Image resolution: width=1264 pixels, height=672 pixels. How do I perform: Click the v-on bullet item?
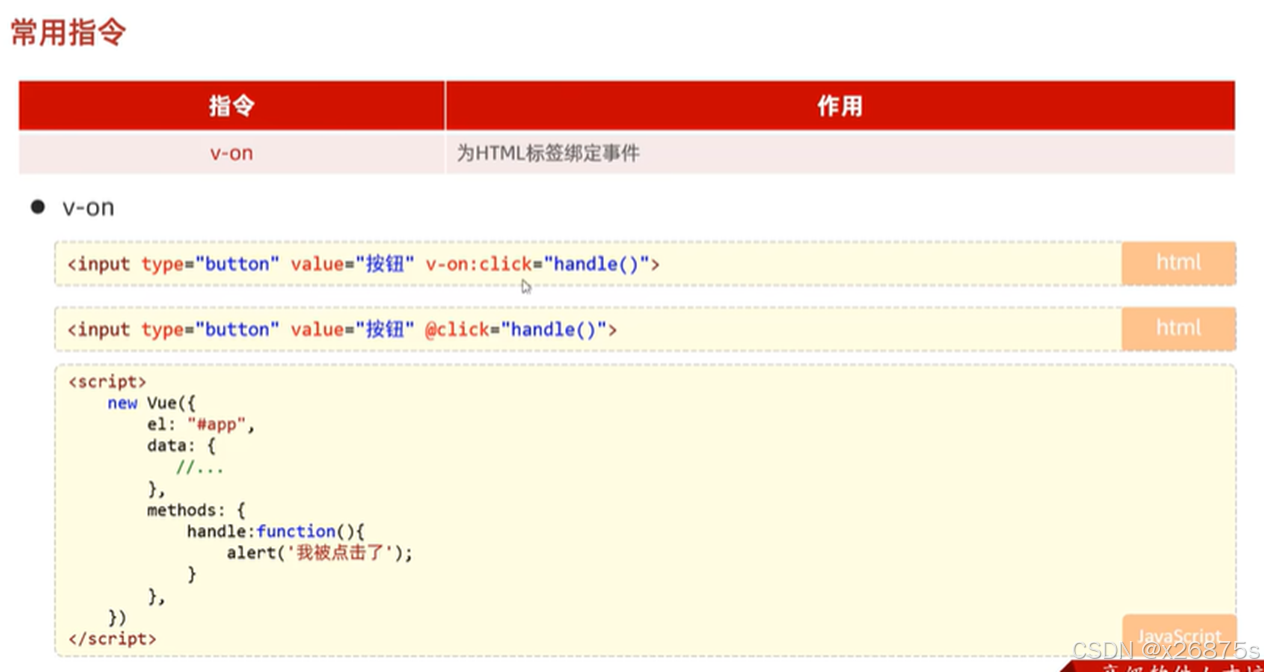(88, 208)
